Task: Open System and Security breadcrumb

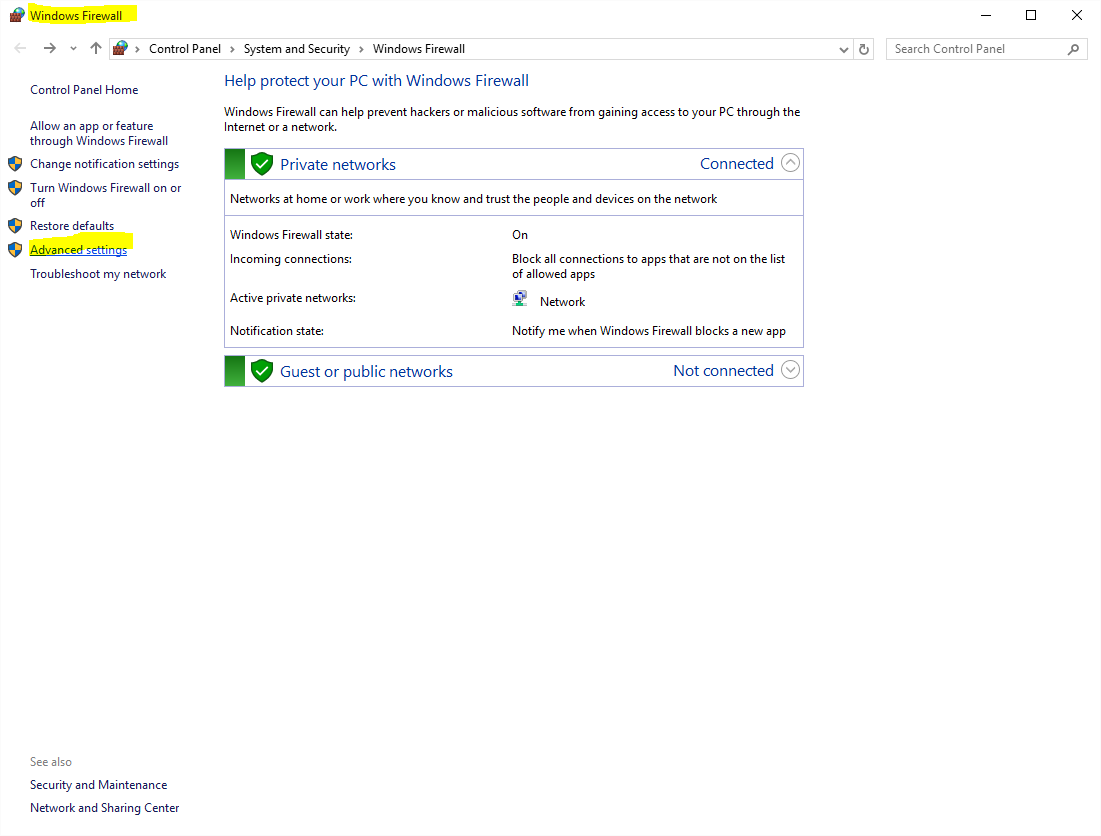Action: tap(296, 49)
